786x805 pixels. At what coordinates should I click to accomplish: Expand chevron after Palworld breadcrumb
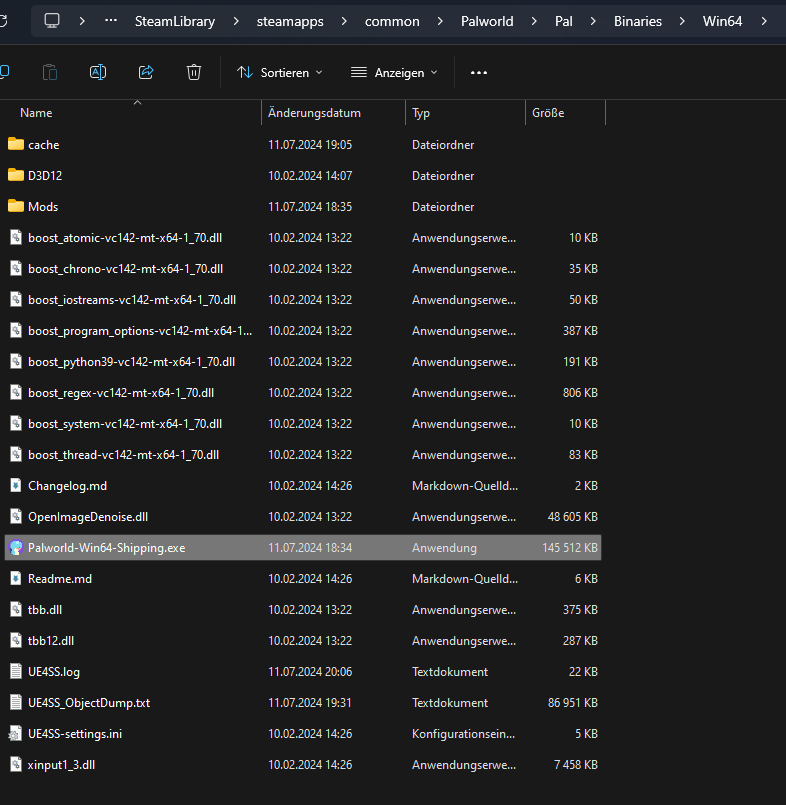534,21
